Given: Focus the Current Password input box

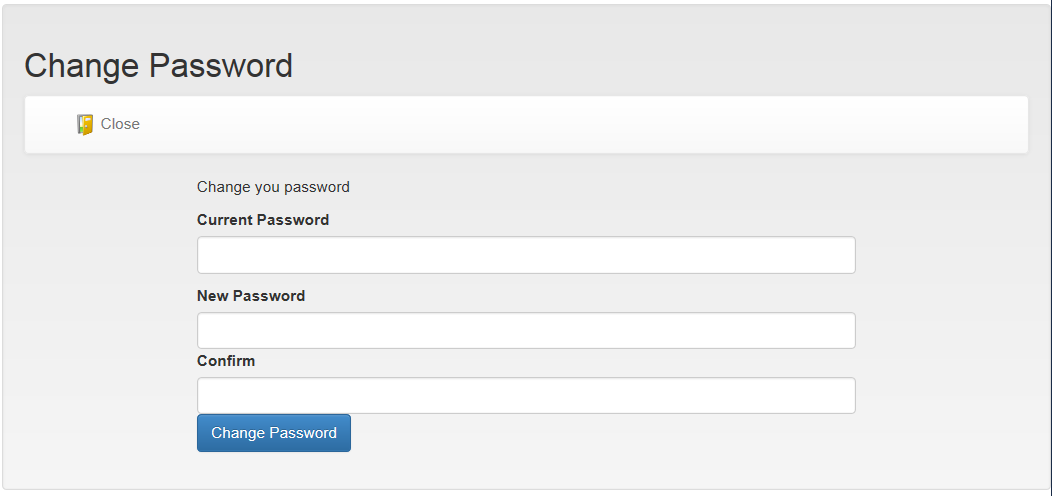Looking at the screenshot, I should coord(526,255).
